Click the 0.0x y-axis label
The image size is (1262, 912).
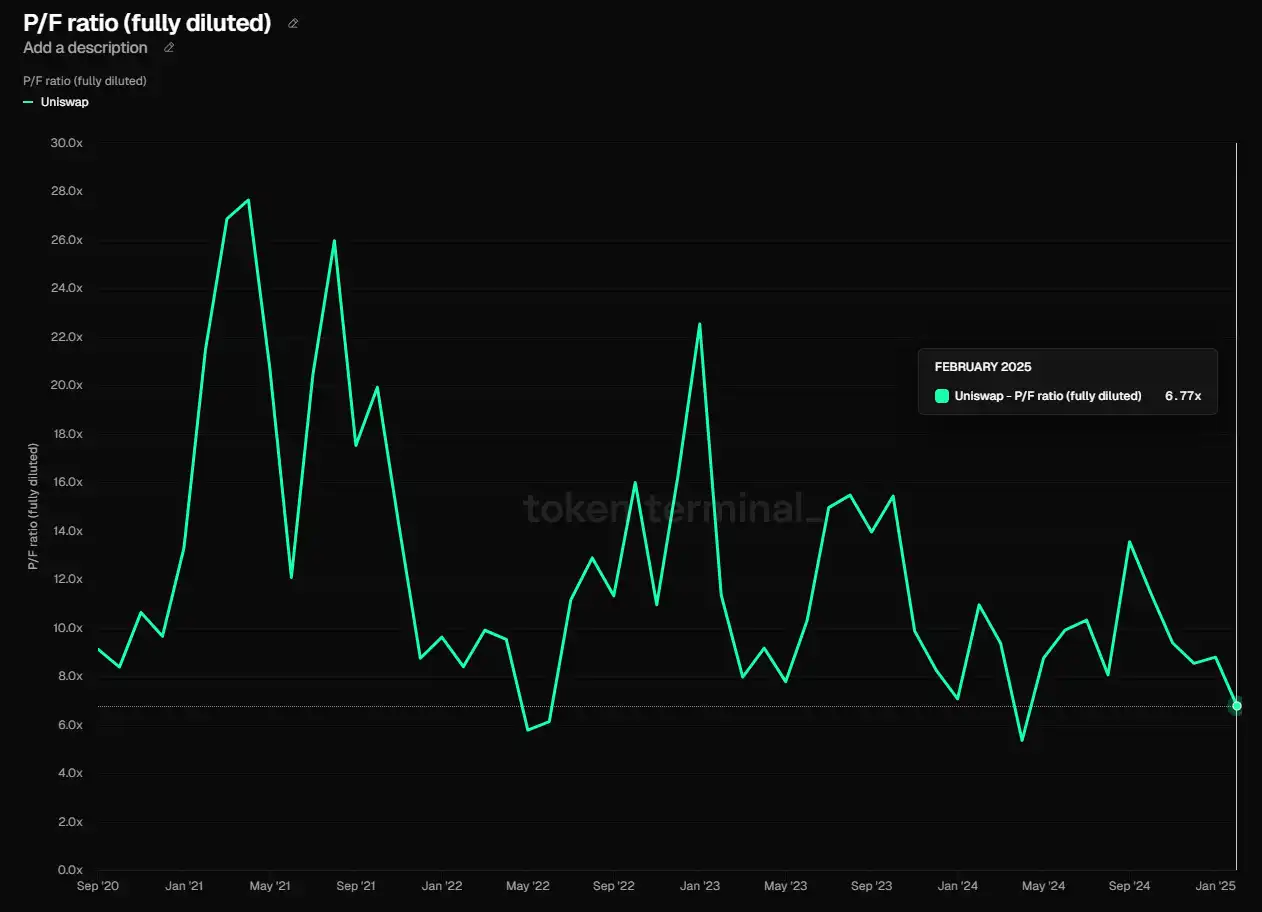[x=69, y=870]
